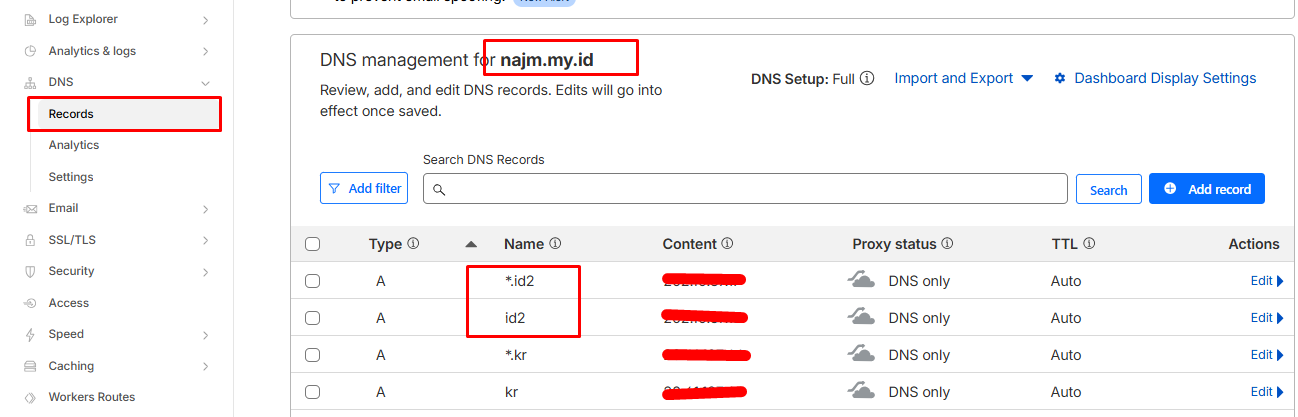
Task: Sort records by the Name column header
Action: [524, 244]
